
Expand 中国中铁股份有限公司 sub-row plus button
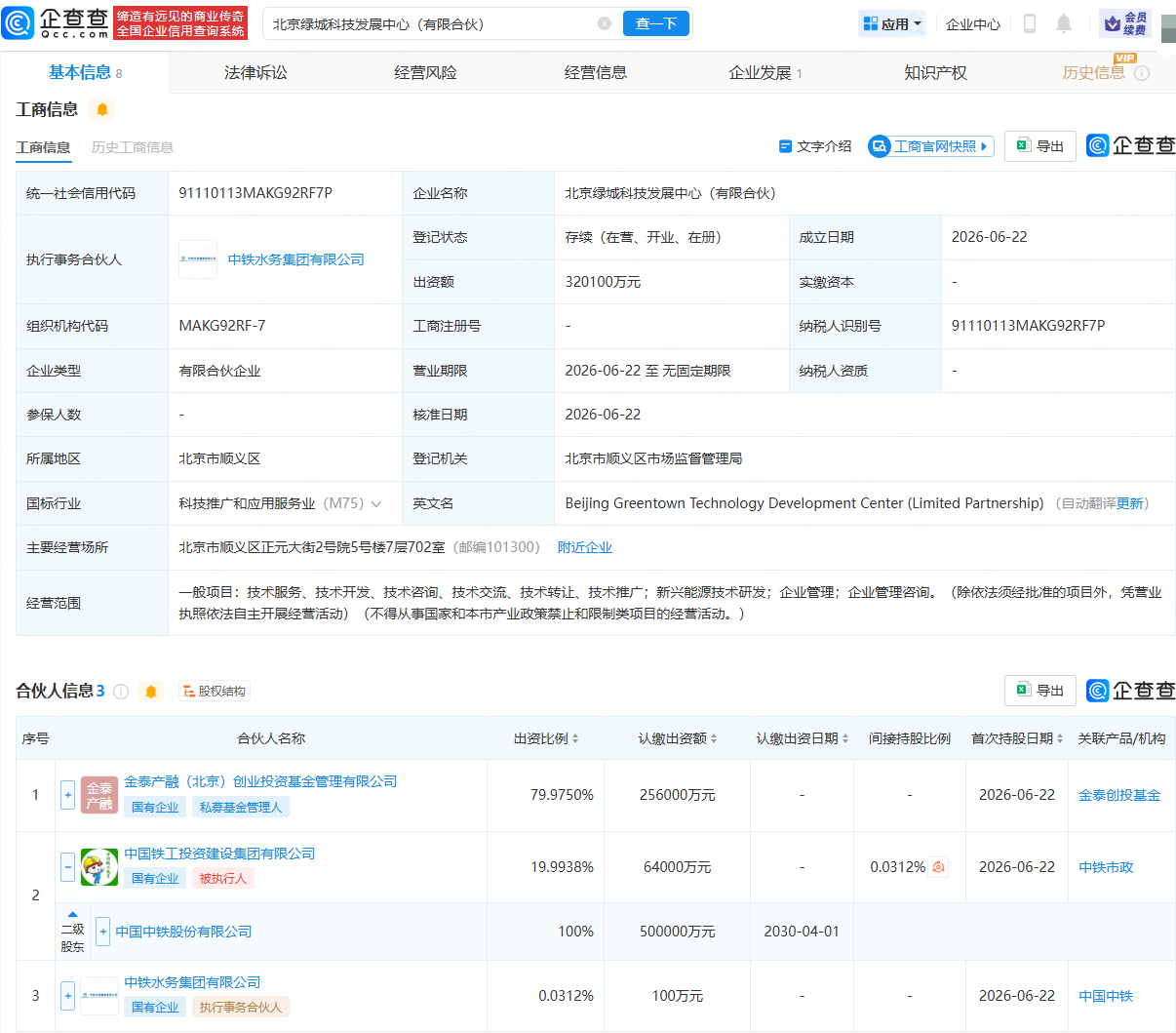tap(102, 932)
